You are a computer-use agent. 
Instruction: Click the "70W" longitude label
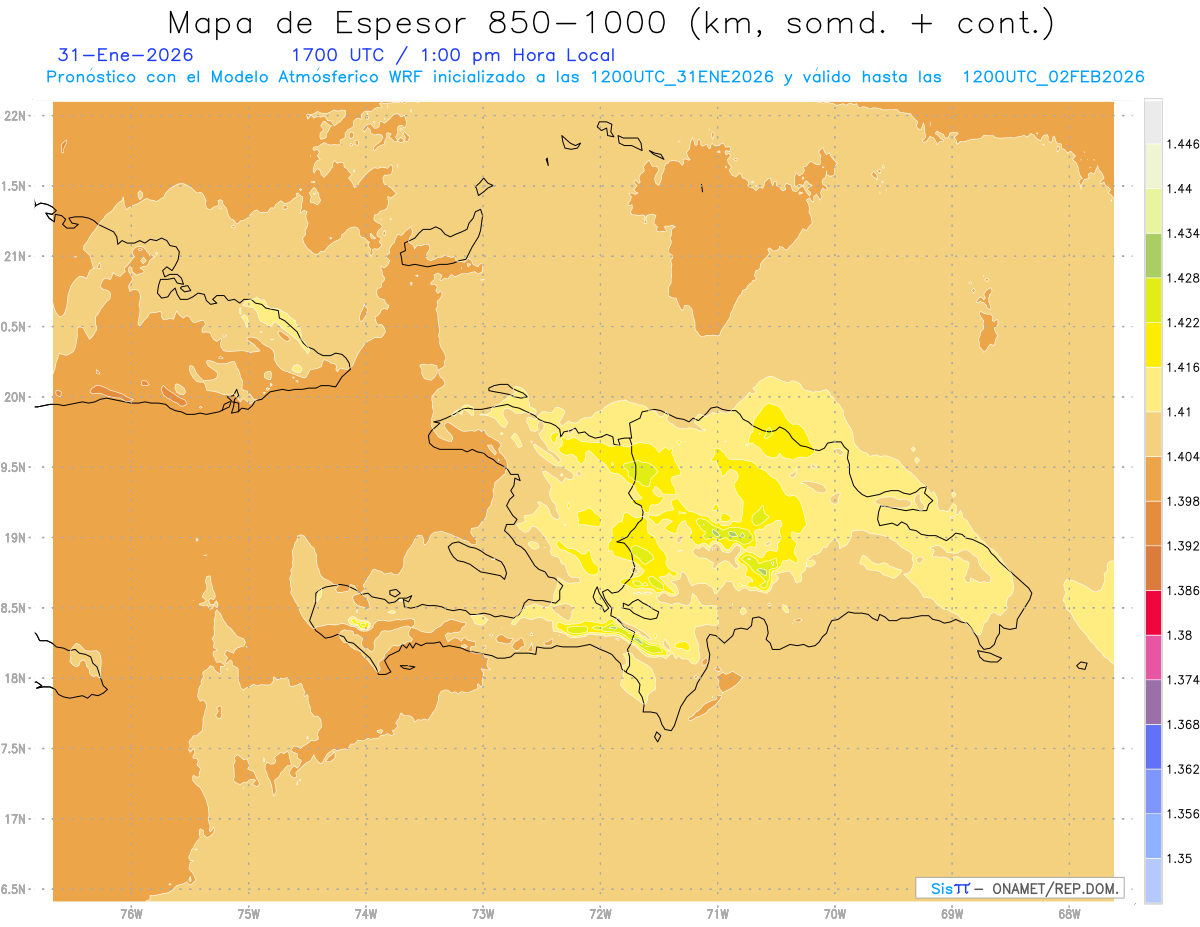835,913
